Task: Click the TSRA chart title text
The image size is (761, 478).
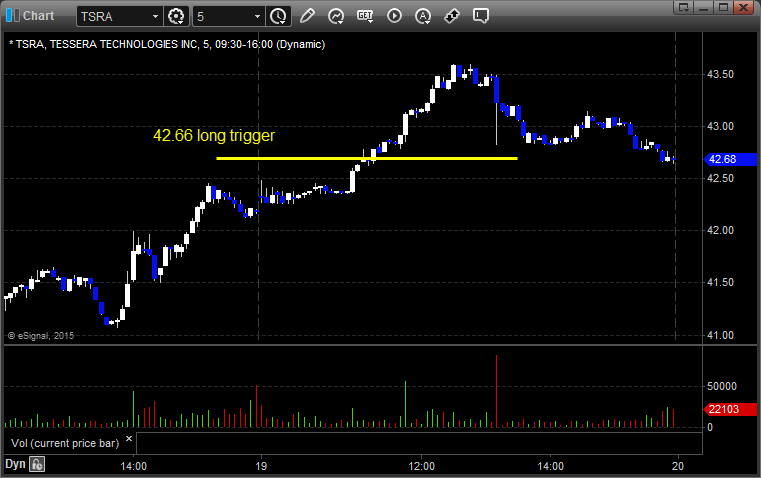Action: coord(167,44)
